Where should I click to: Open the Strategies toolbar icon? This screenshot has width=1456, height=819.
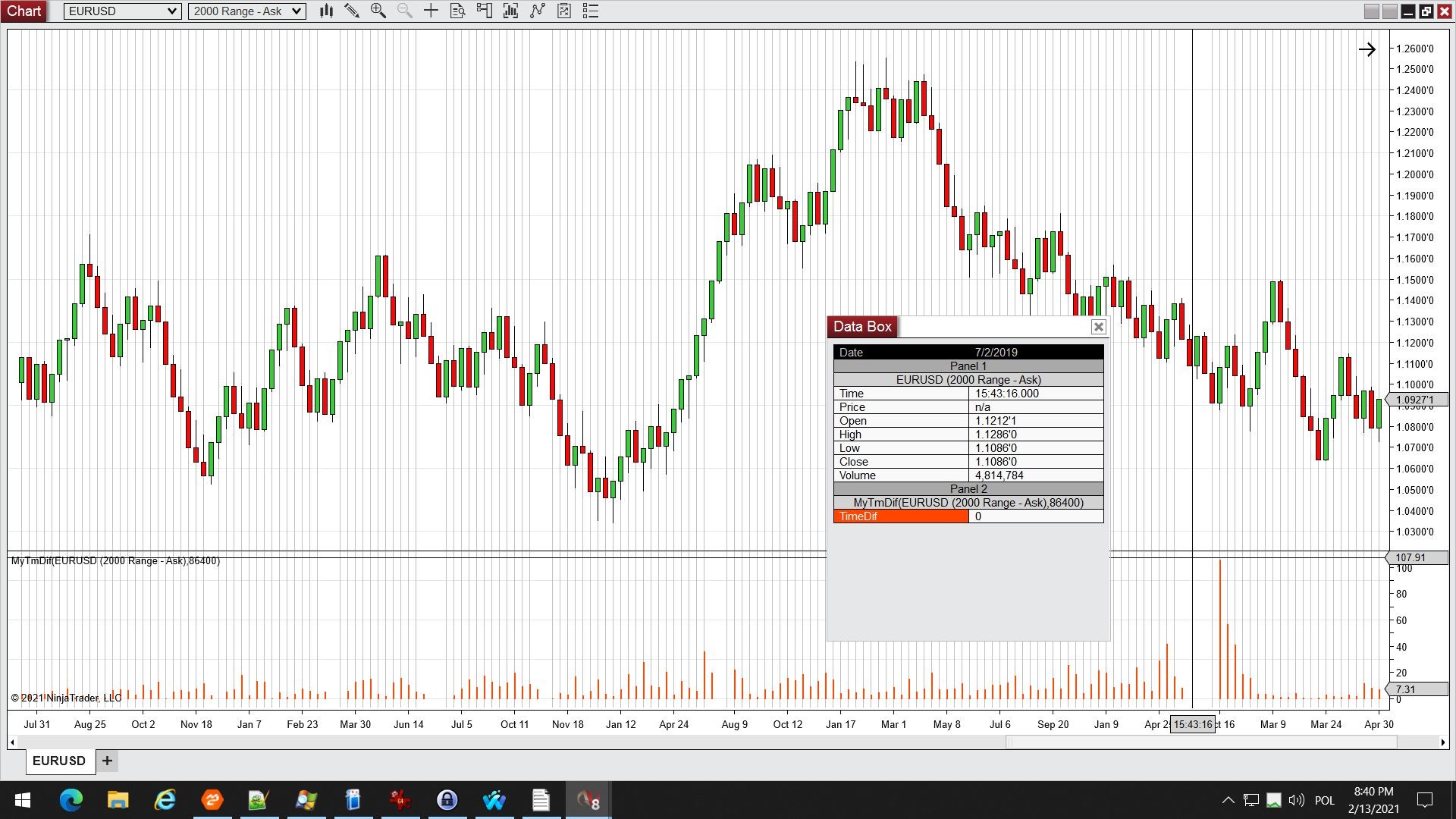[x=564, y=11]
